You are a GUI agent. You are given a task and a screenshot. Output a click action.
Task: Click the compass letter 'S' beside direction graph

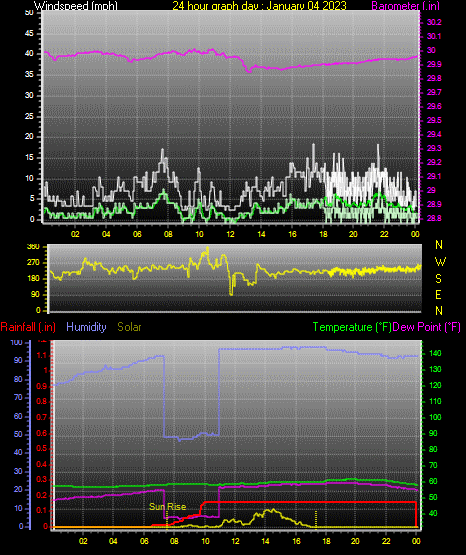pyautogui.click(x=438, y=279)
